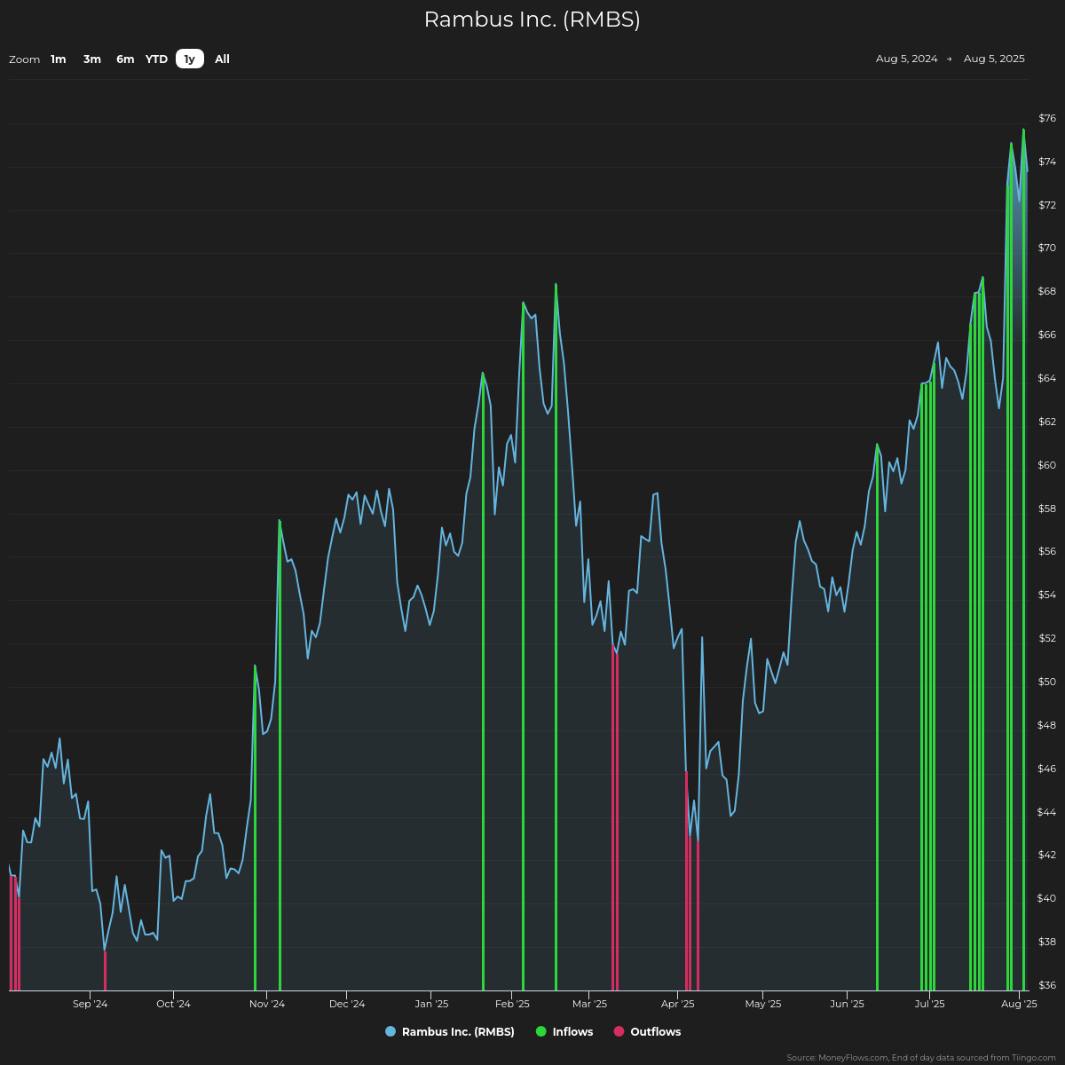The image size is (1065, 1065).
Task: Click the May '25 axis label
Action: 763,1004
